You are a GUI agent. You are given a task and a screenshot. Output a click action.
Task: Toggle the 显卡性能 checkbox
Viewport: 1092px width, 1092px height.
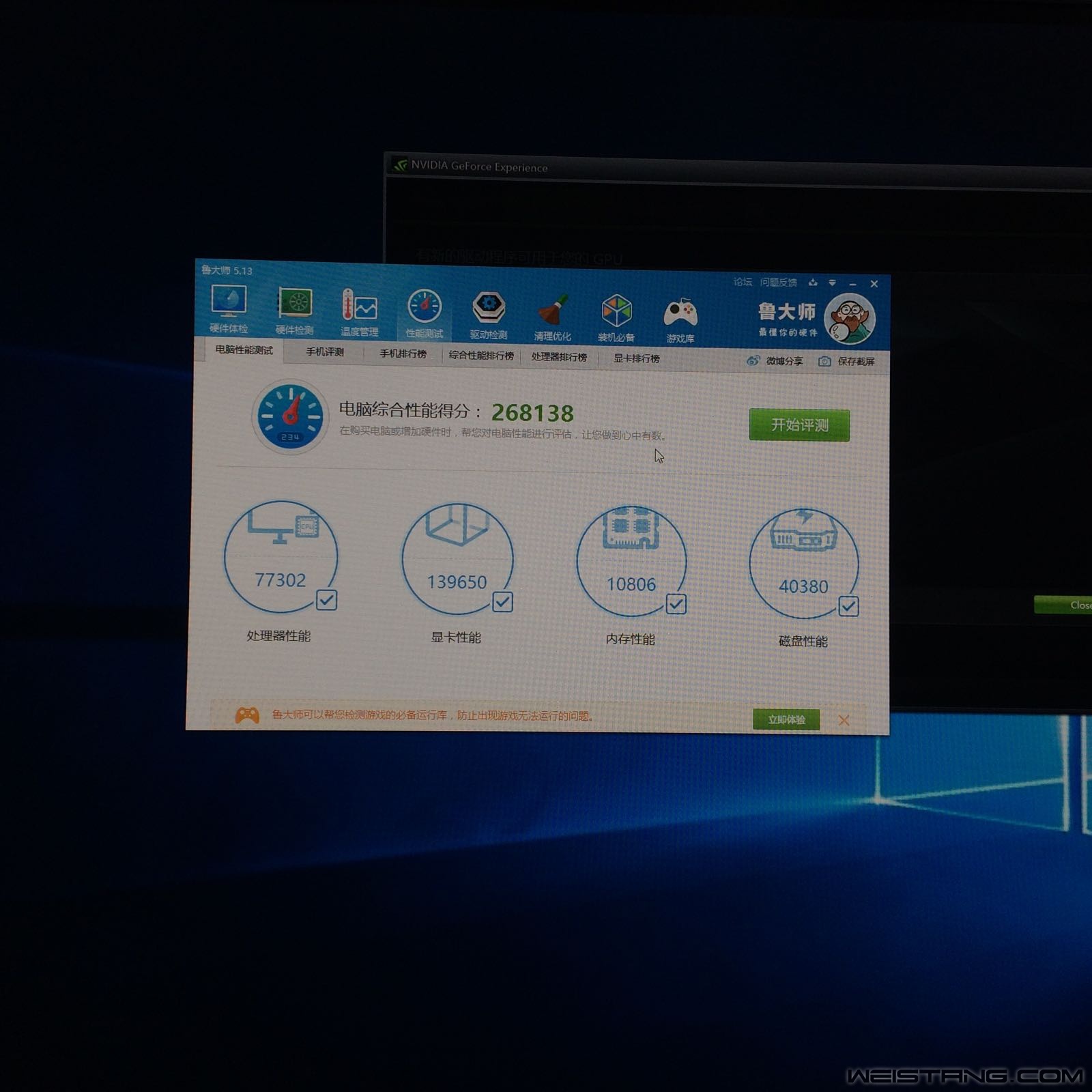(x=502, y=602)
